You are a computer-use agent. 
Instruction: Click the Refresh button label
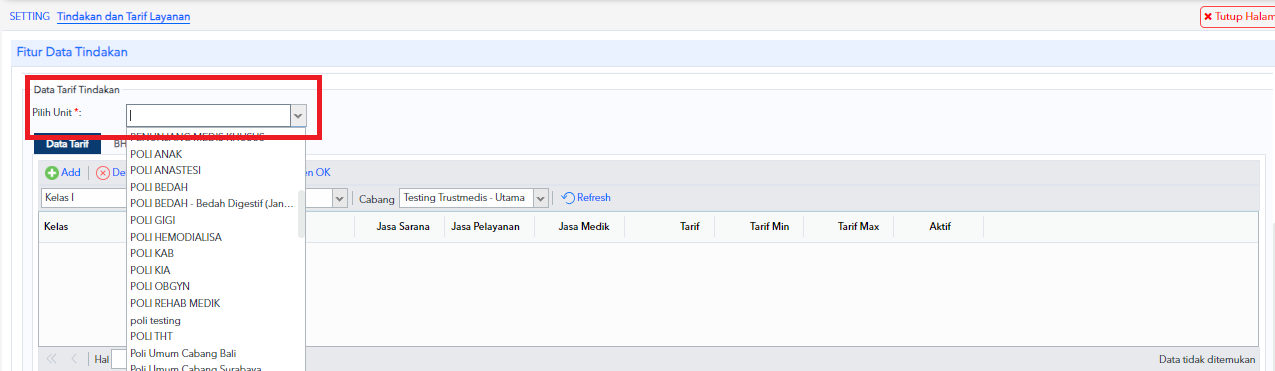594,198
